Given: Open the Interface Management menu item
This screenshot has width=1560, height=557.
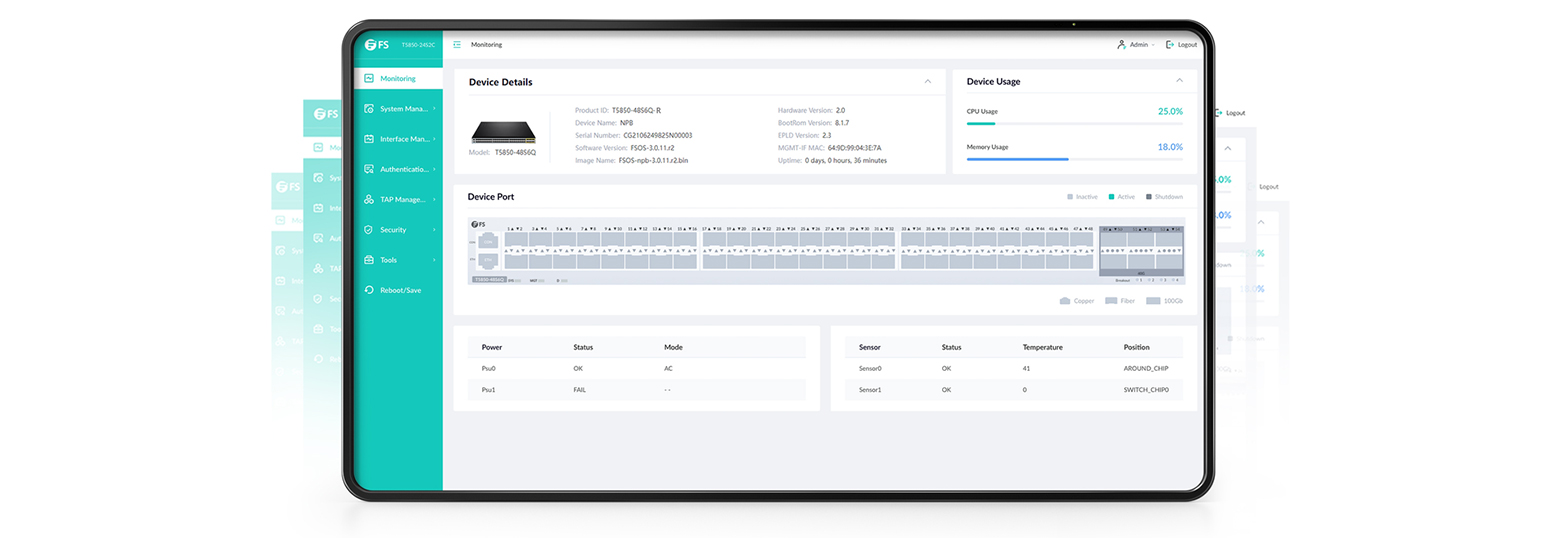Looking at the screenshot, I should (x=398, y=139).
